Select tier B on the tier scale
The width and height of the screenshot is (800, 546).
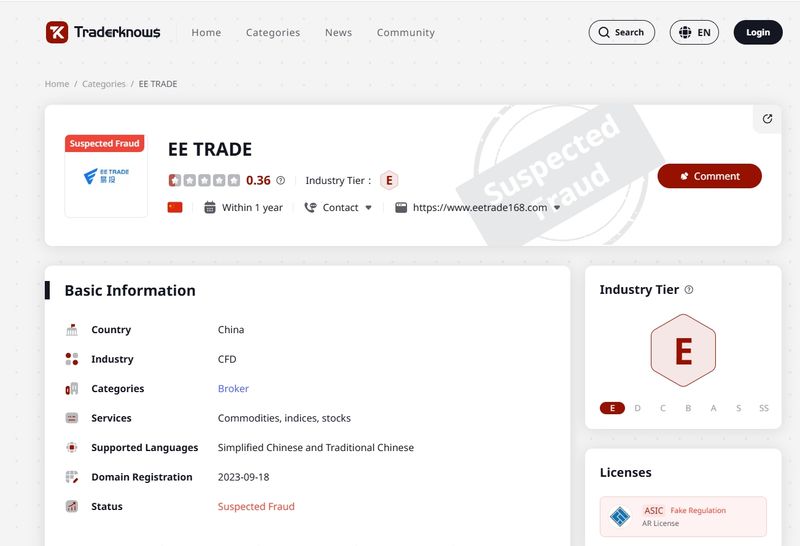688,408
